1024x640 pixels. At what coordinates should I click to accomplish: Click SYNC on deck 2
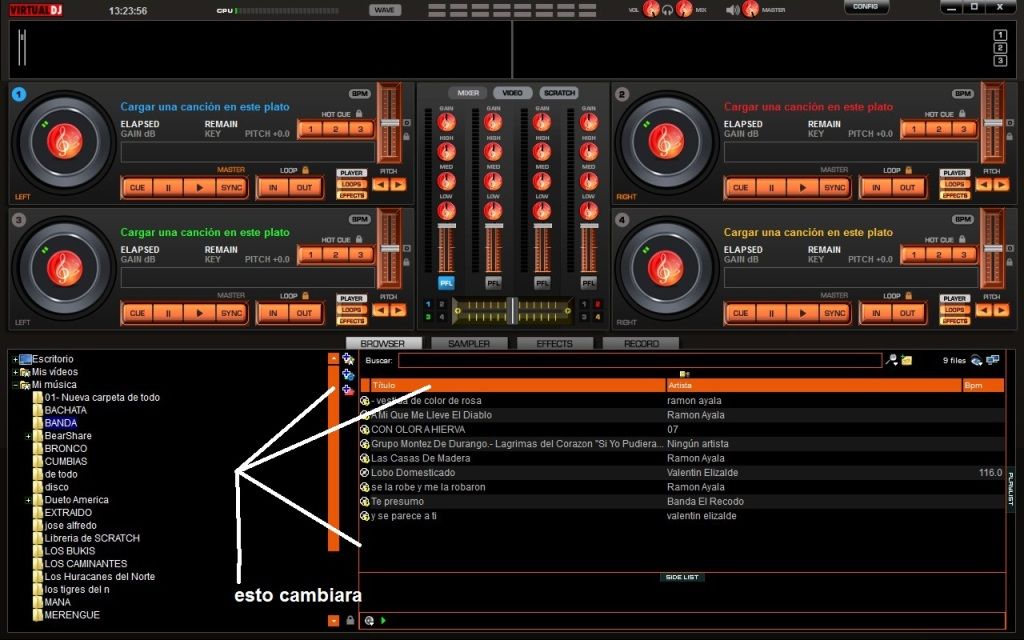835,187
